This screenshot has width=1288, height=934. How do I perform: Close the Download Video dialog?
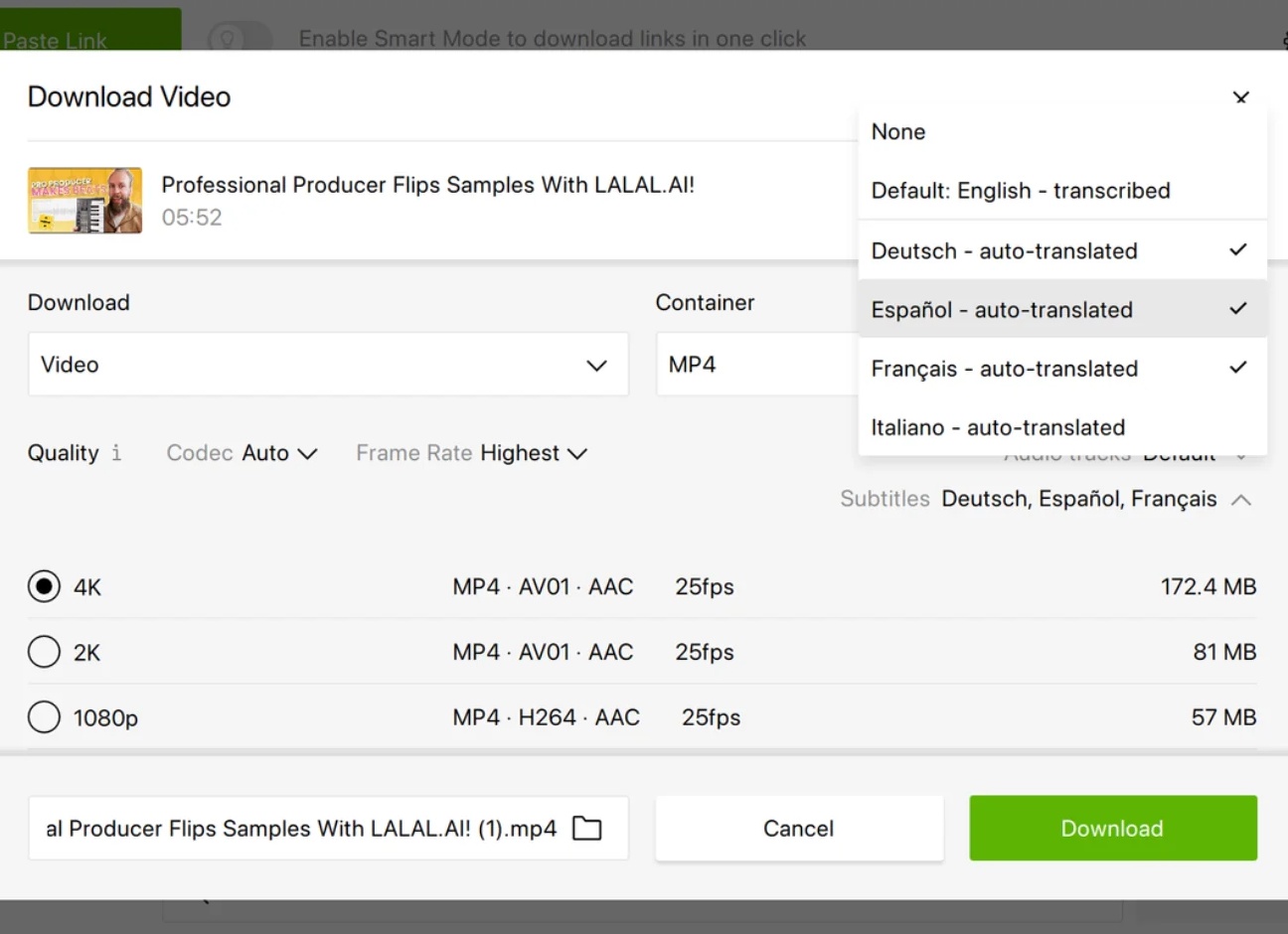point(1240,97)
